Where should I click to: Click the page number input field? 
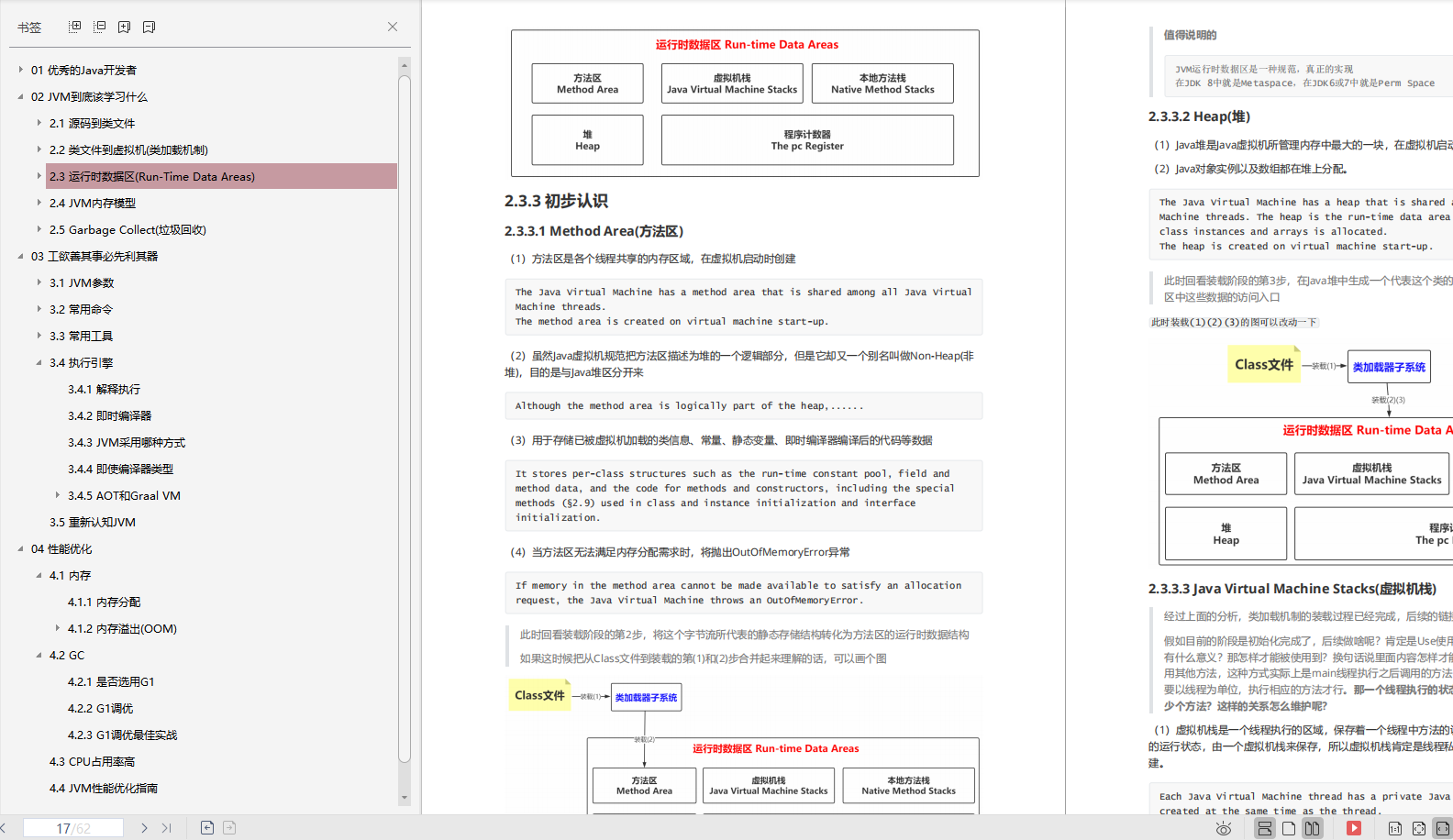pyautogui.click(x=73, y=828)
